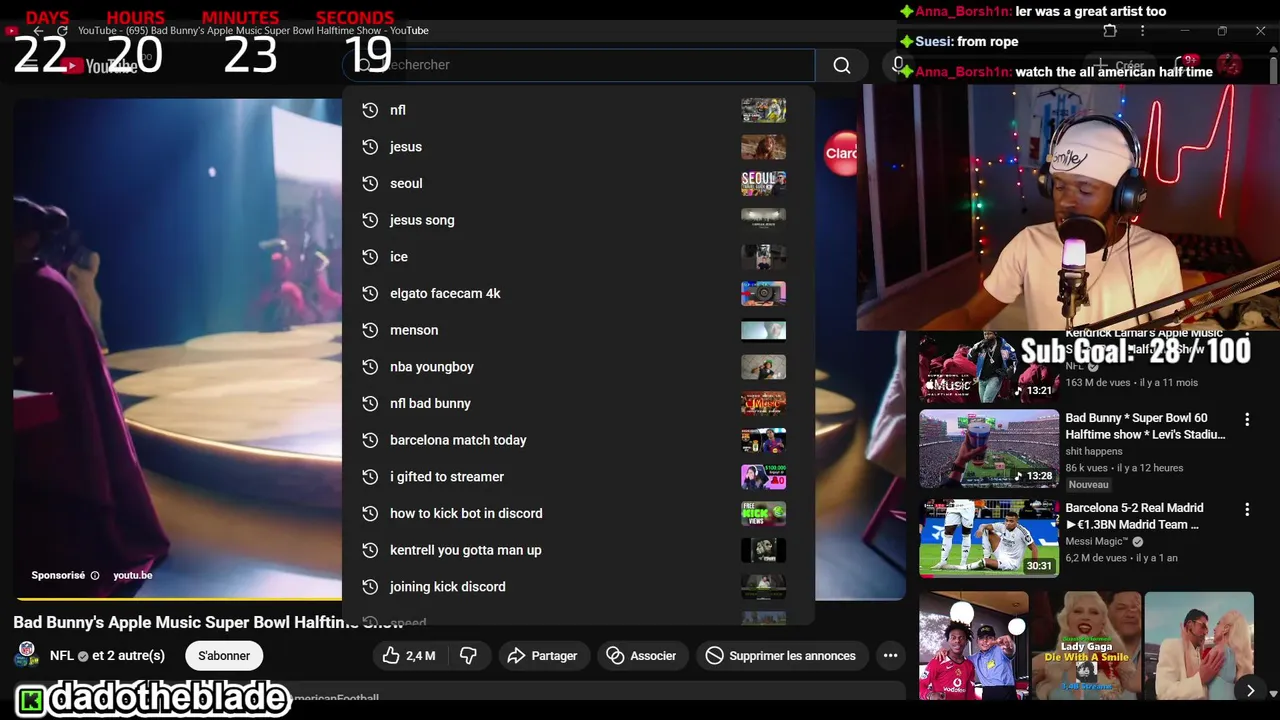Focus the YouTube search field
Image resolution: width=1280 pixels, height=720 pixels.
click(579, 65)
